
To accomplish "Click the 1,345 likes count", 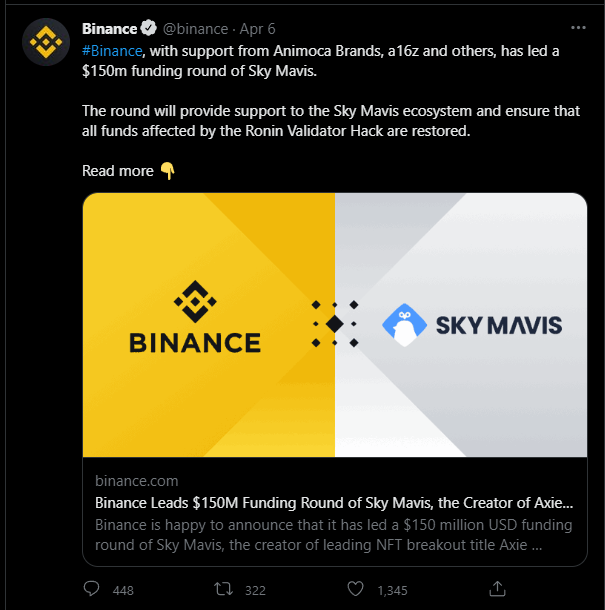I will [x=393, y=591].
